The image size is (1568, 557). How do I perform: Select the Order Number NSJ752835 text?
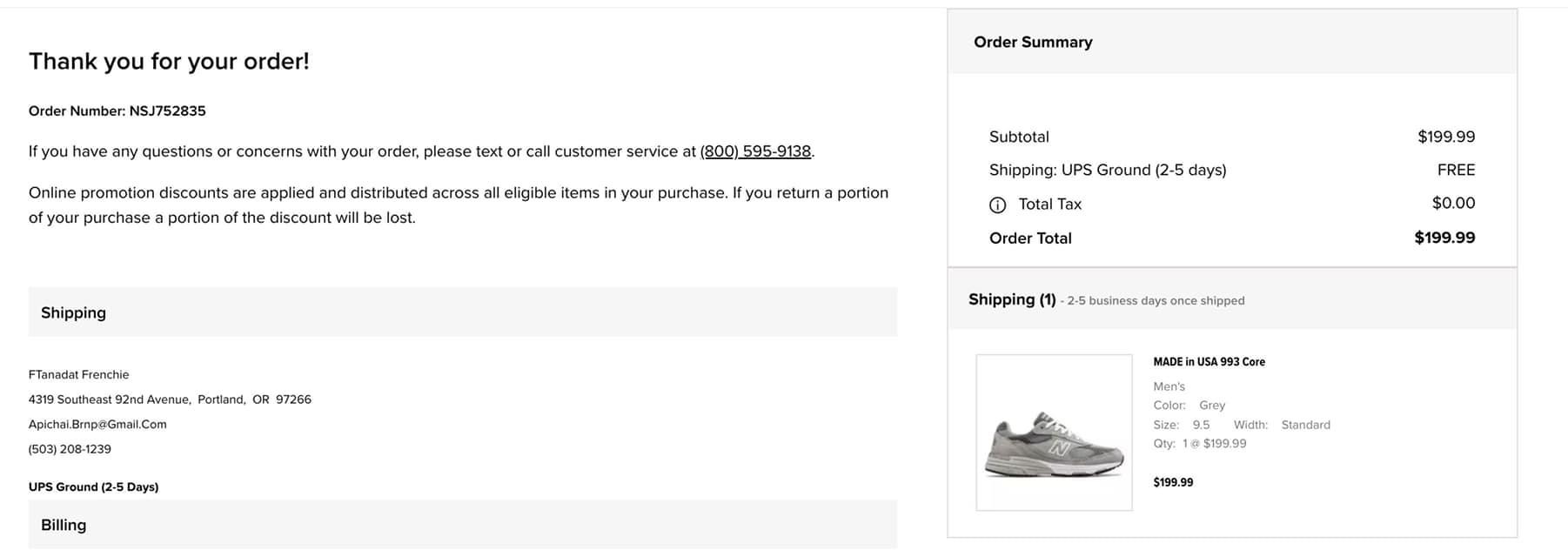tap(117, 111)
